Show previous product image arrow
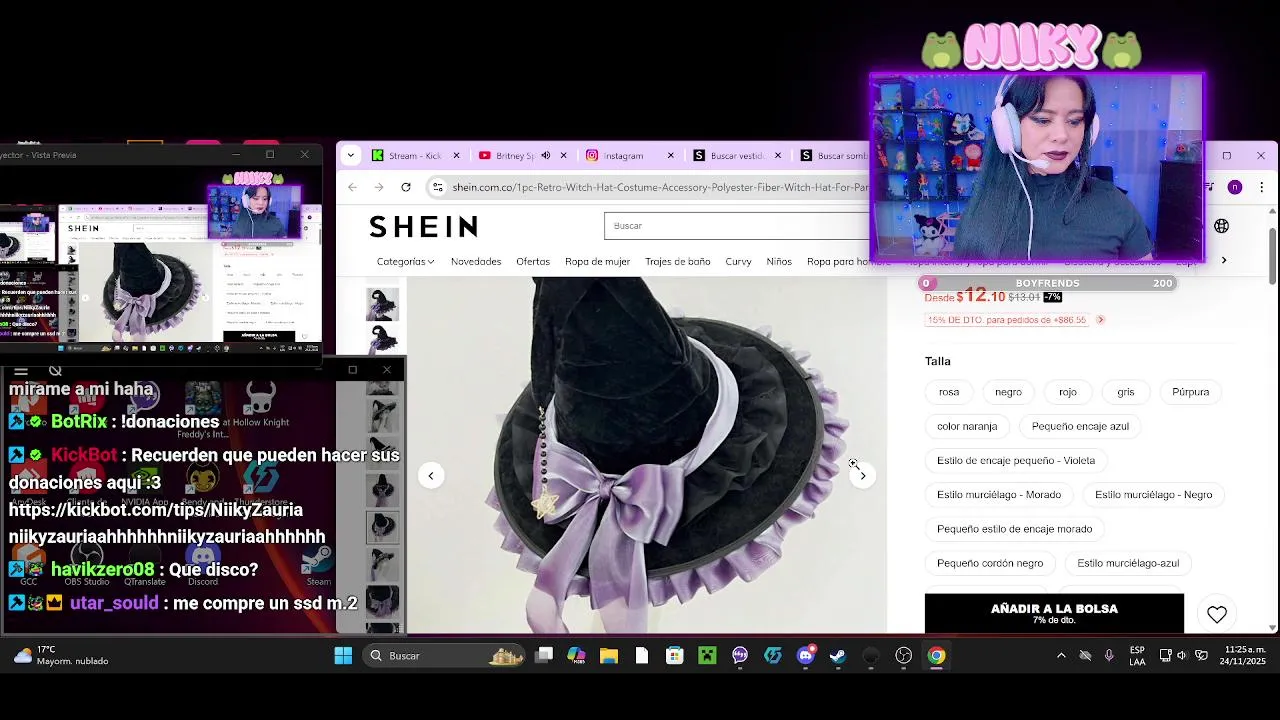1280x720 pixels. click(431, 475)
